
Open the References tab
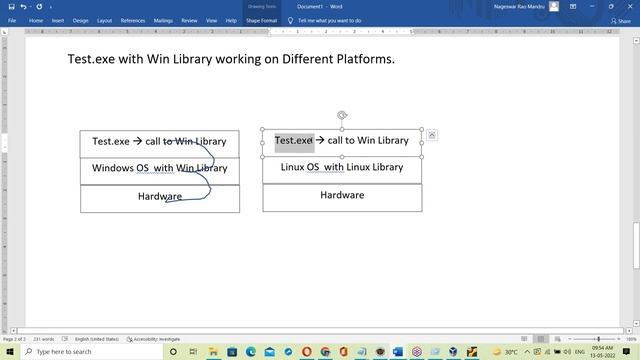pos(133,20)
